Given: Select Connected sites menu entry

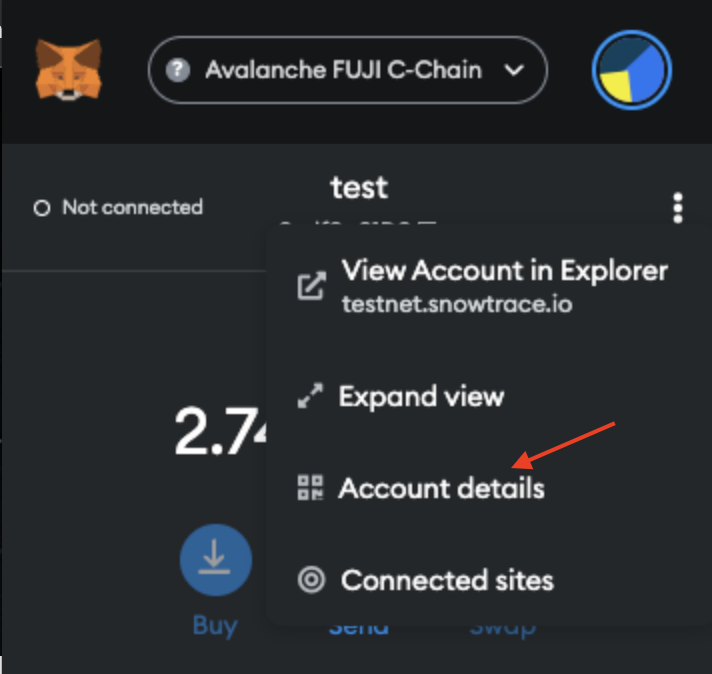Looking at the screenshot, I should pos(482,580).
